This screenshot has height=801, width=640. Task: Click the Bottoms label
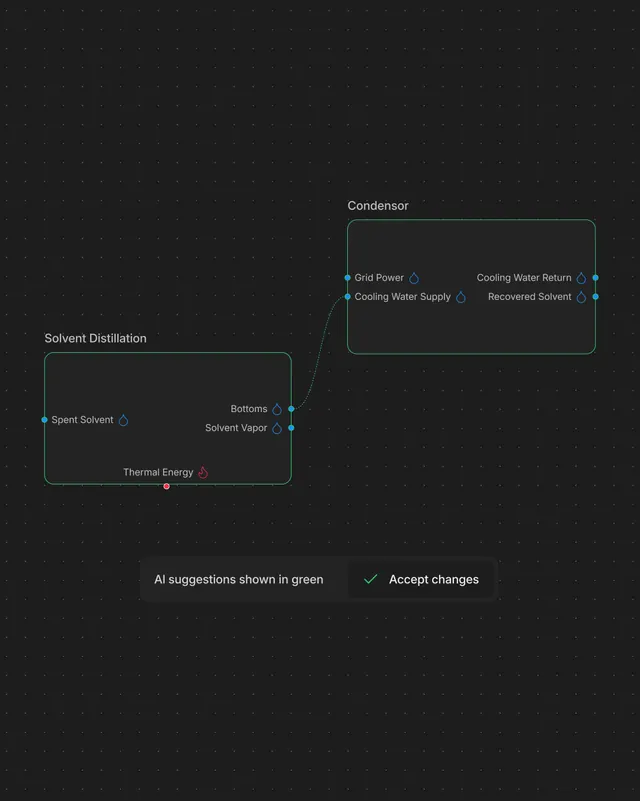(x=249, y=409)
